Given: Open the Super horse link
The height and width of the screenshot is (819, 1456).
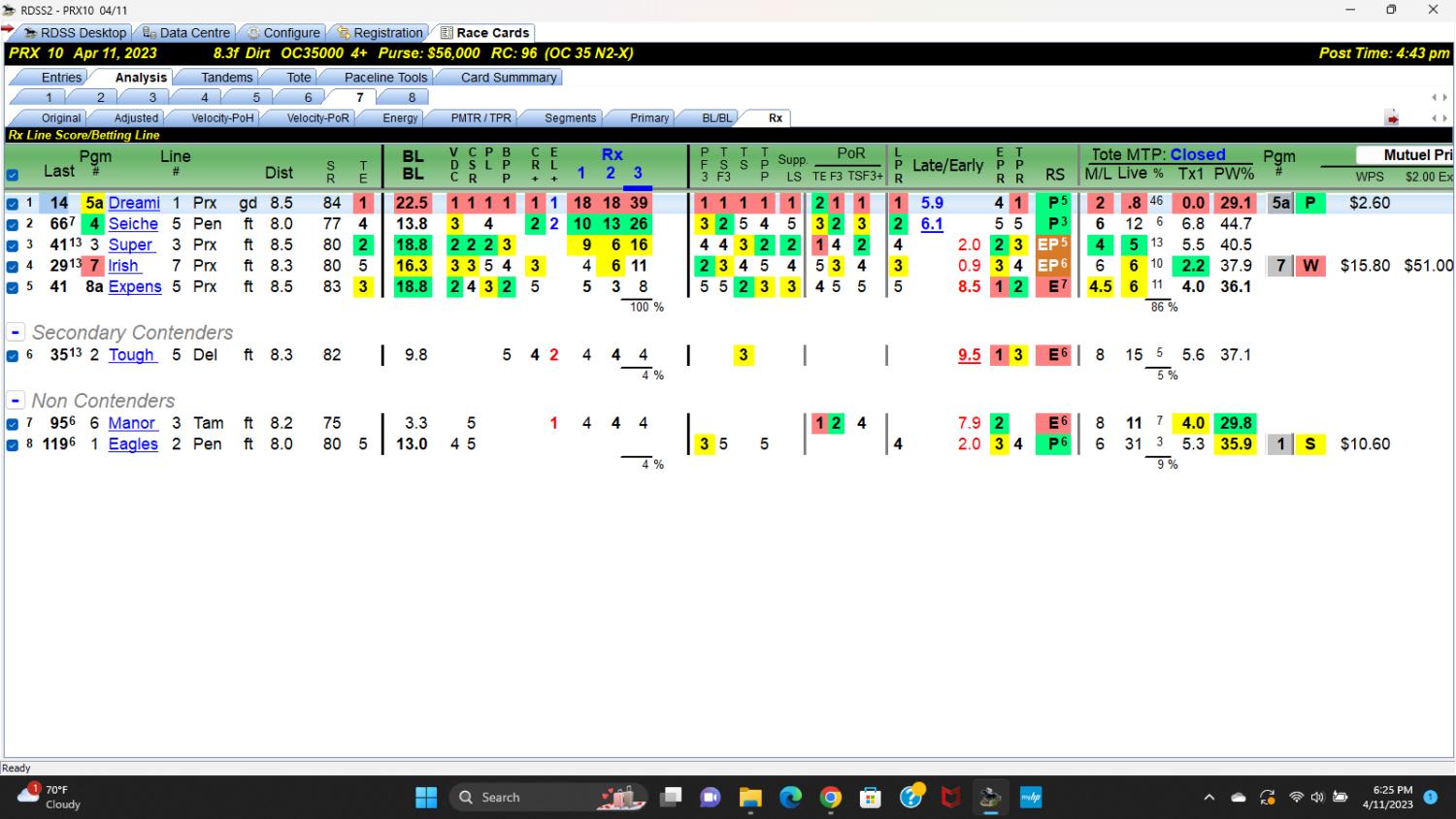Looking at the screenshot, I should coord(131,245).
